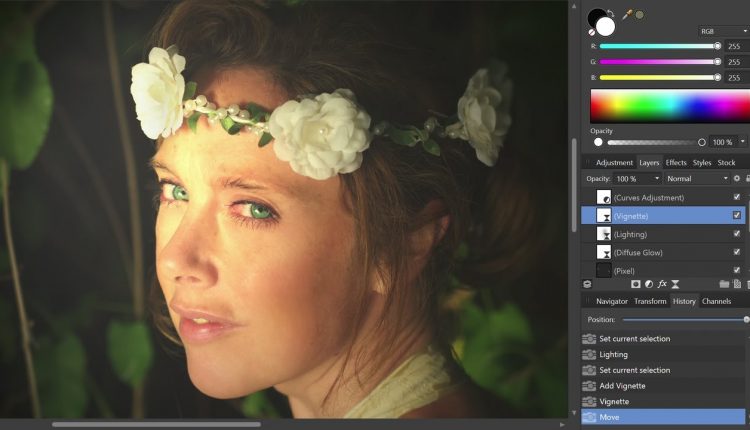Click the canvas scroll-down arrow

point(574,412)
